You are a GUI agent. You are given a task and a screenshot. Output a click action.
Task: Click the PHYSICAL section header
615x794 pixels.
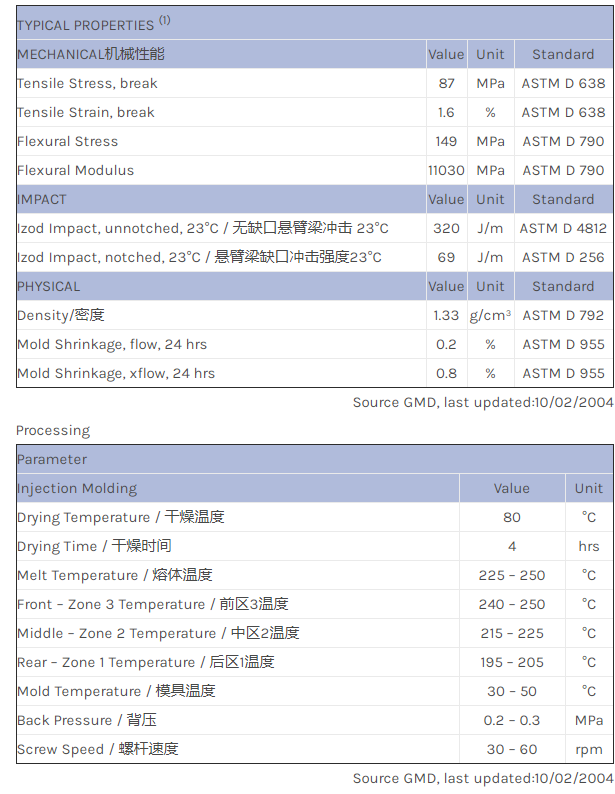click(x=49, y=286)
